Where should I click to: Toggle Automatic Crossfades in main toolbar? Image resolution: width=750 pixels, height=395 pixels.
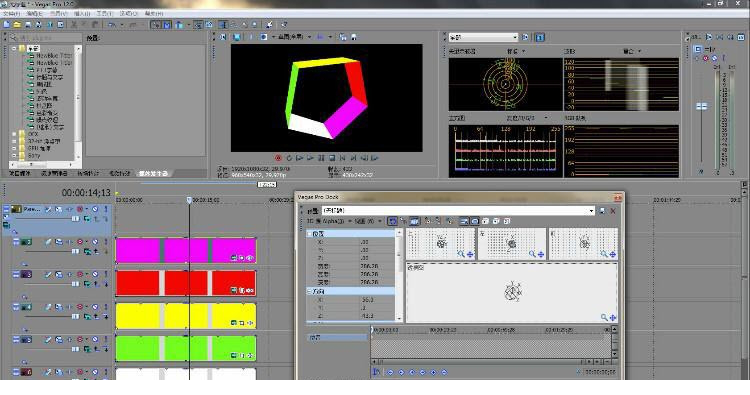[x=166, y=24]
